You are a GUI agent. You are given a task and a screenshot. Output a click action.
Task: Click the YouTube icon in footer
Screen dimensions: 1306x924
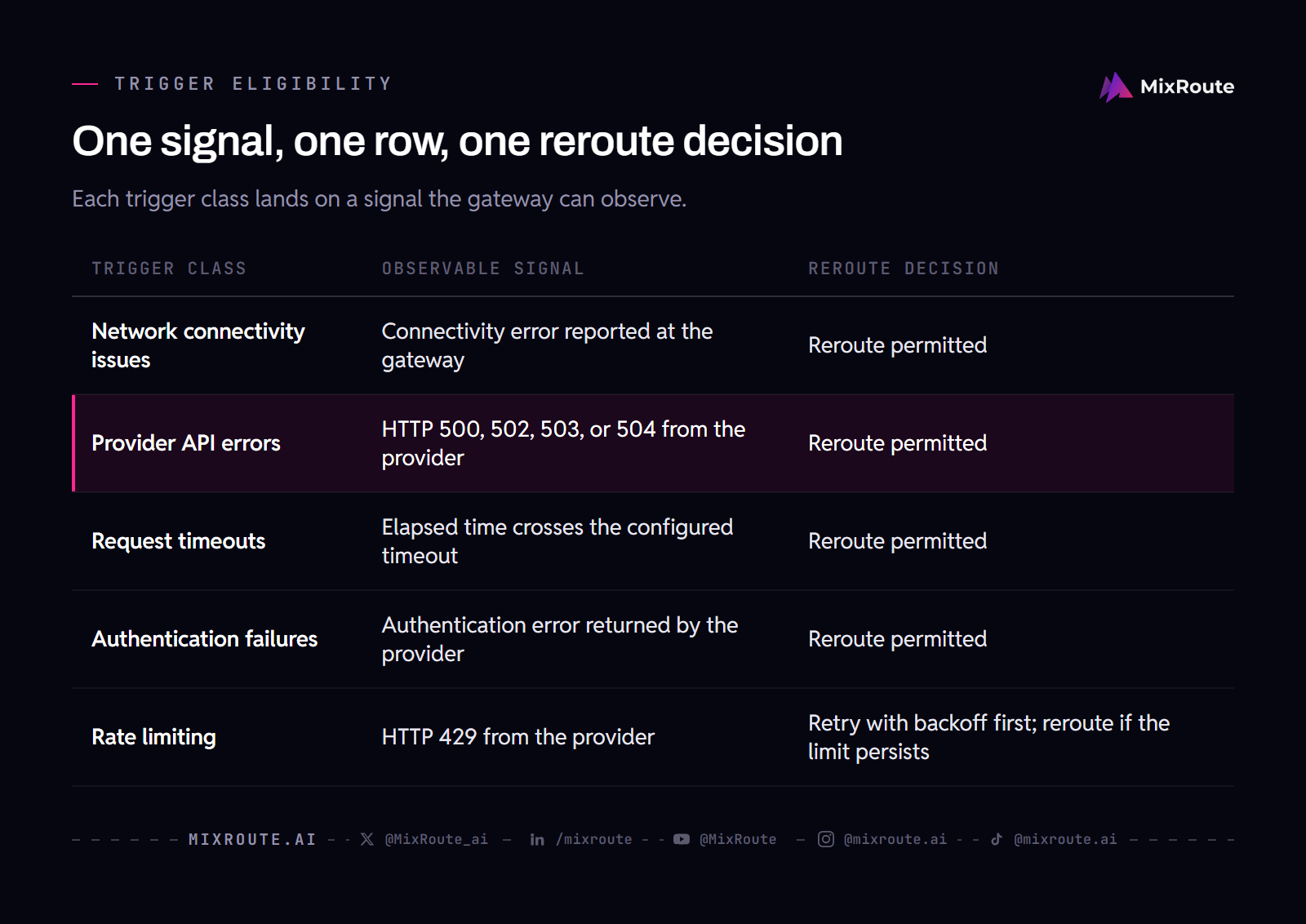click(682, 839)
